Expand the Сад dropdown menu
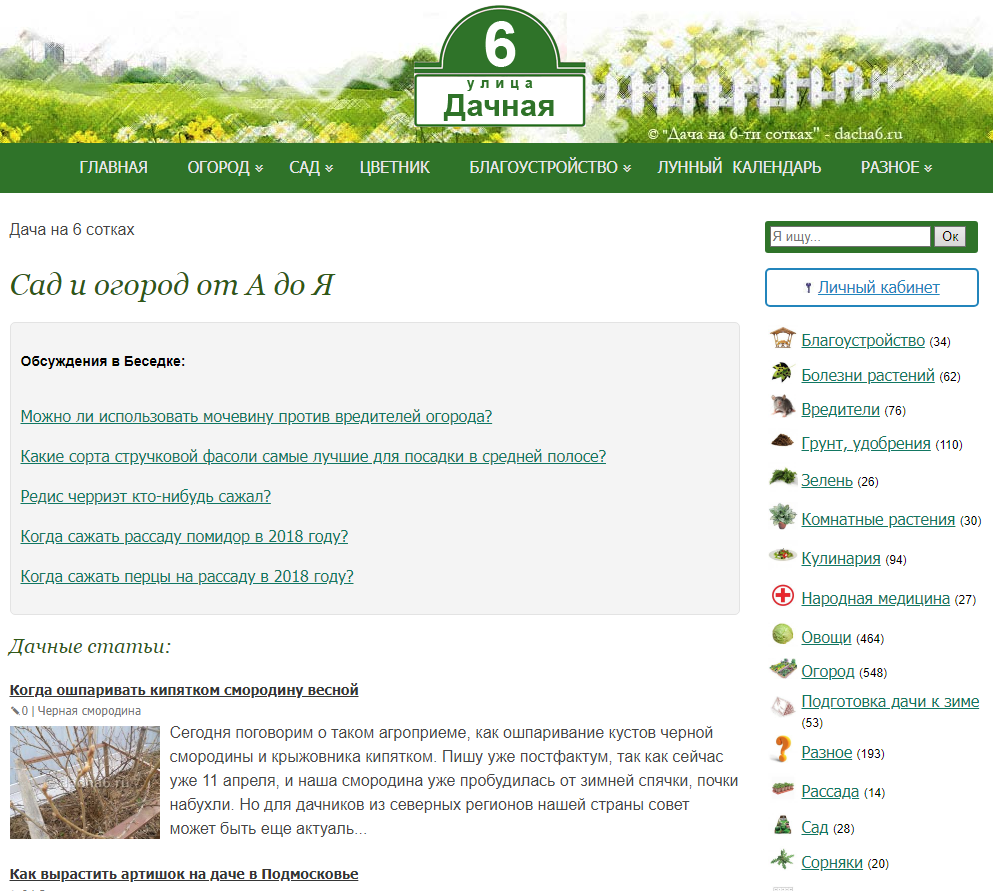This screenshot has width=993, height=891. point(311,168)
